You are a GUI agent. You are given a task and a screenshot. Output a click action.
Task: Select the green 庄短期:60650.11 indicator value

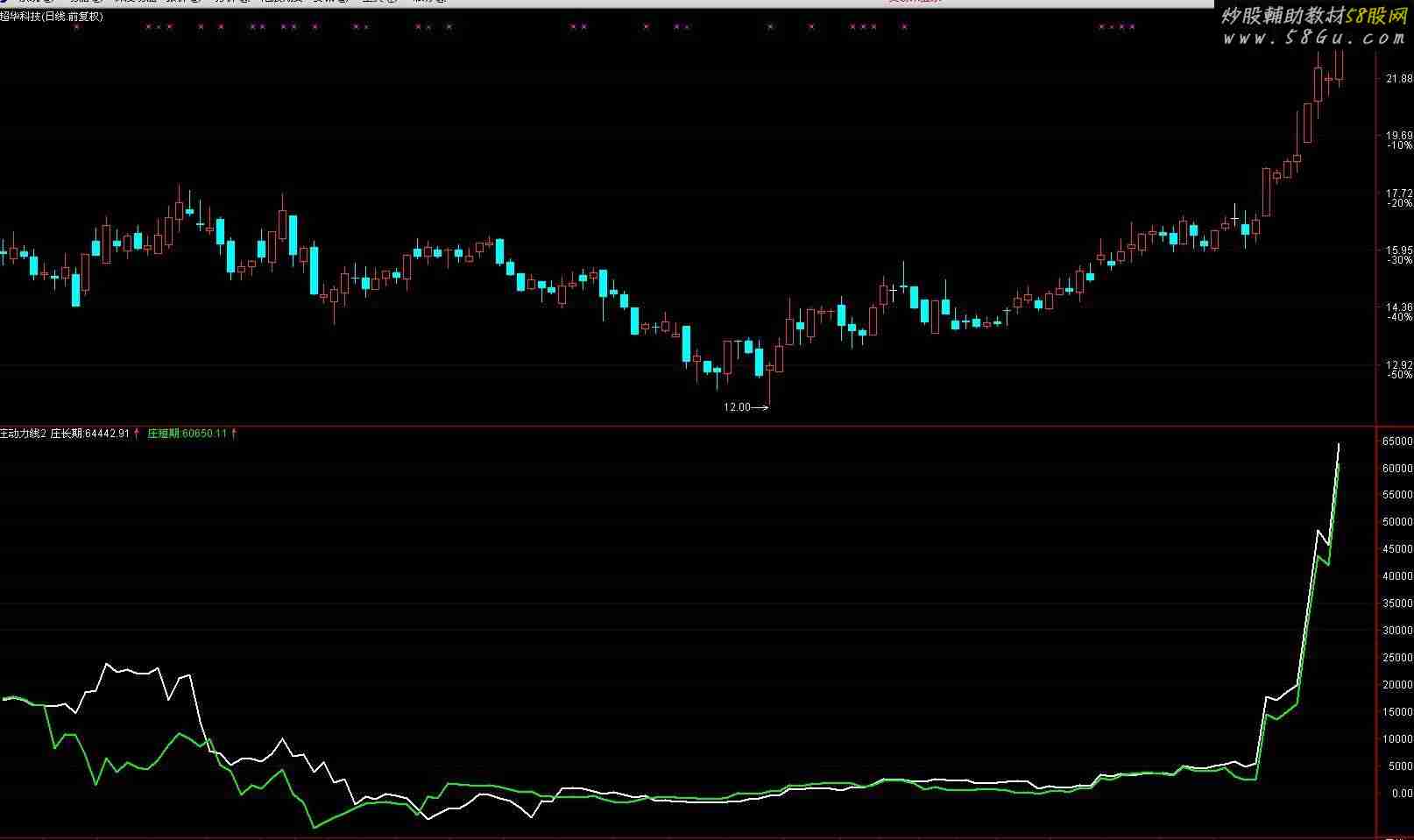coord(187,434)
